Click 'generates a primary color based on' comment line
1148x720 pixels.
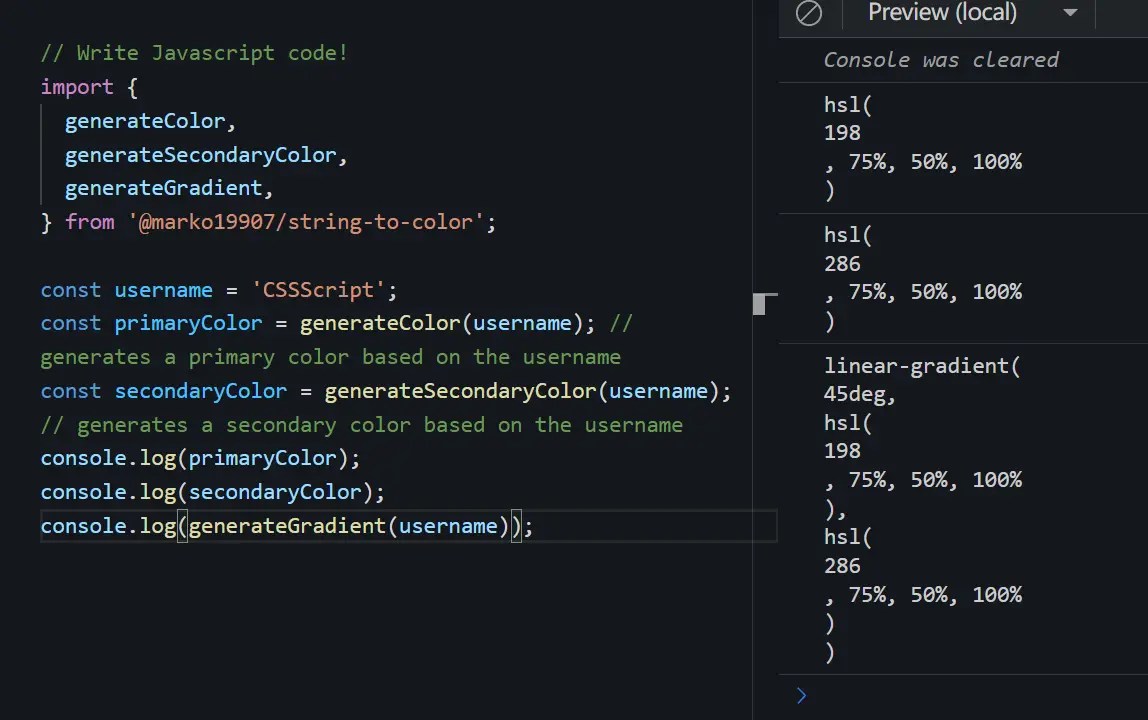pos(330,357)
